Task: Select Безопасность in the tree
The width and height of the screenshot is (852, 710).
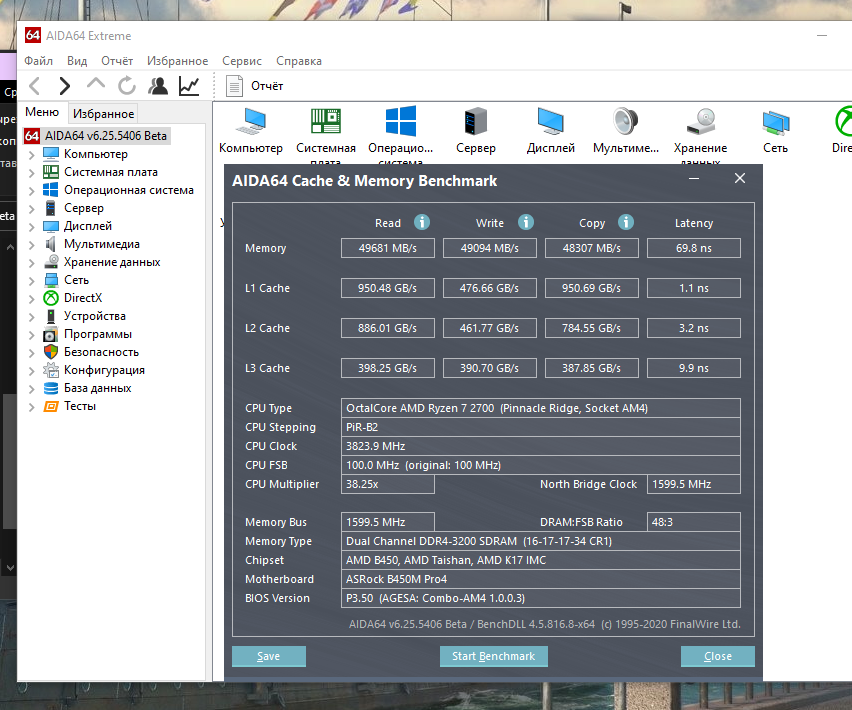Action: pyautogui.click(x=101, y=352)
